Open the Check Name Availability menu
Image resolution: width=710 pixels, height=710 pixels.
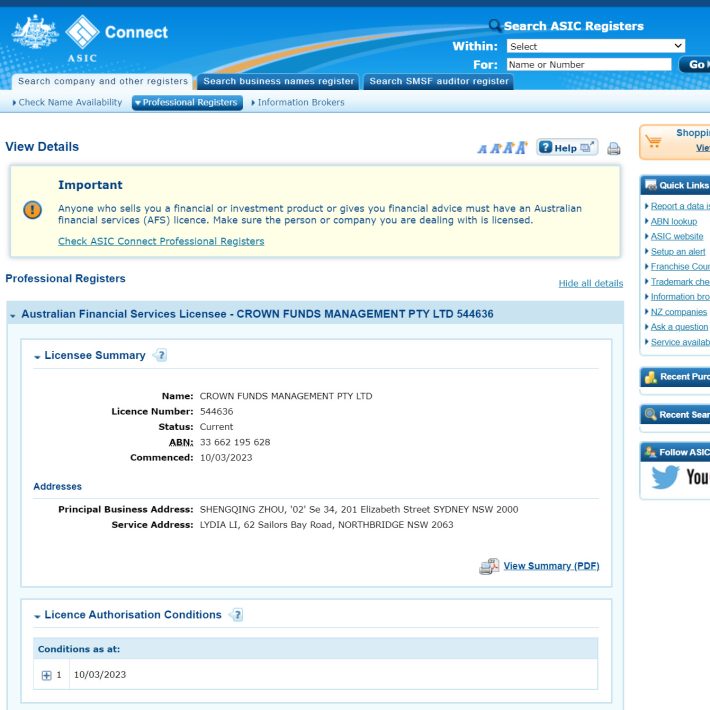(66, 102)
